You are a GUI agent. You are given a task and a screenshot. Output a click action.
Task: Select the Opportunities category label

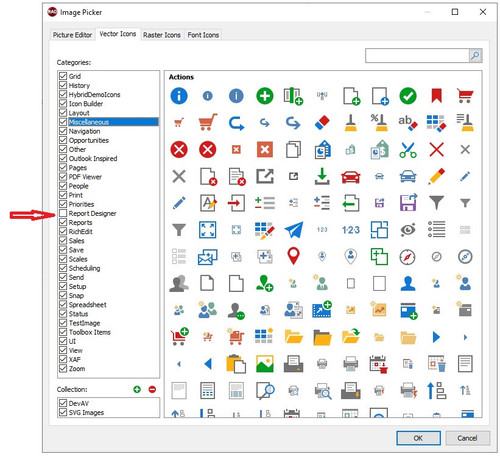click(x=89, y=140)
